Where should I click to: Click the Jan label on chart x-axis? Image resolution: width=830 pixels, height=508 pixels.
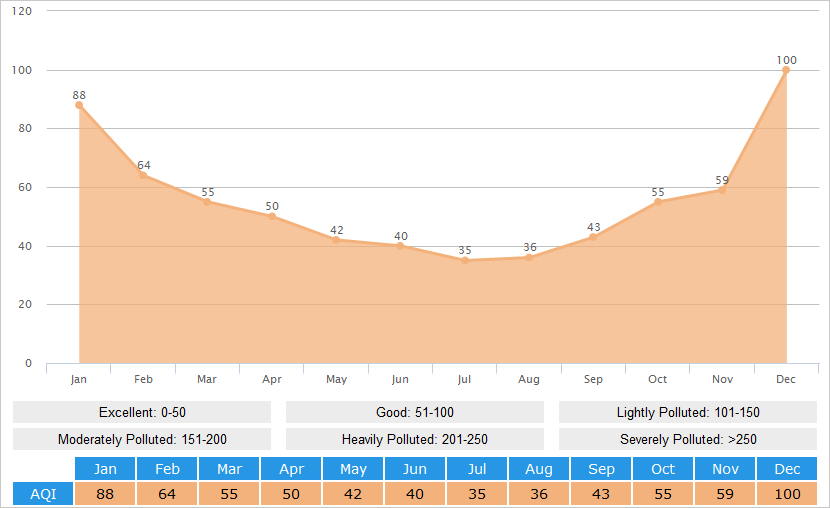click(x=78, y=379)
